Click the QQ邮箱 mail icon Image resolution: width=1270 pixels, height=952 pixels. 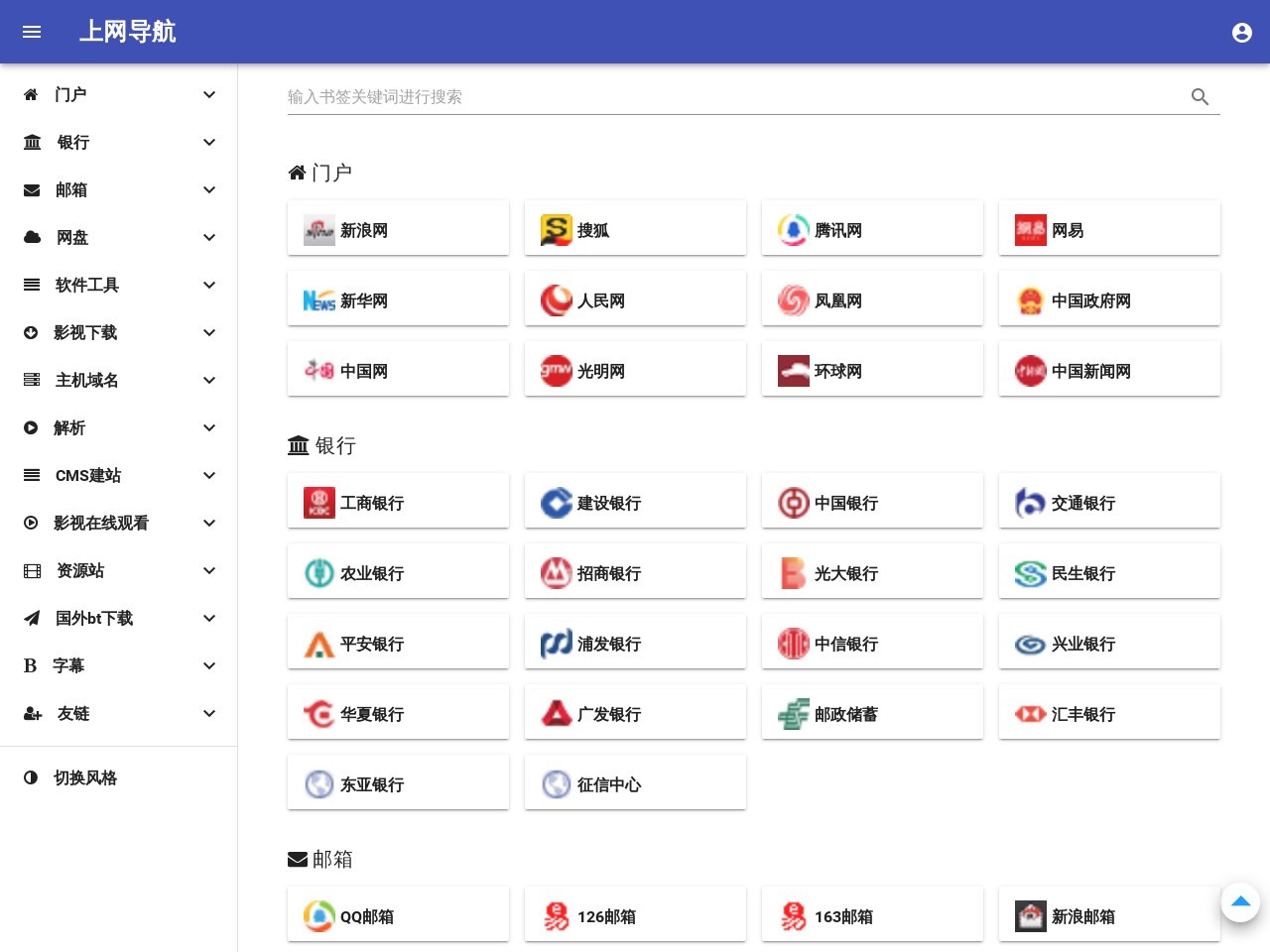click(318, 916)
